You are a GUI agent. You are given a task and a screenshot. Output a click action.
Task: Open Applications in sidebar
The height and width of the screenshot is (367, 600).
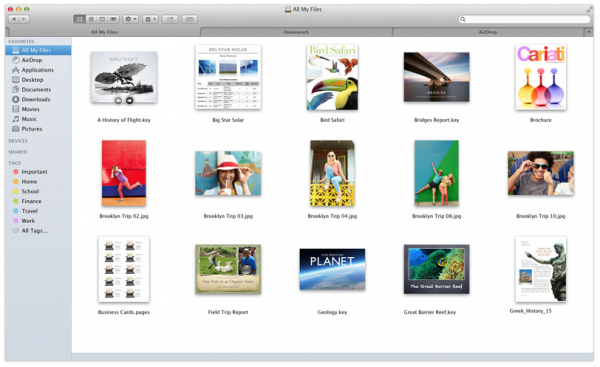click(38, 70)
